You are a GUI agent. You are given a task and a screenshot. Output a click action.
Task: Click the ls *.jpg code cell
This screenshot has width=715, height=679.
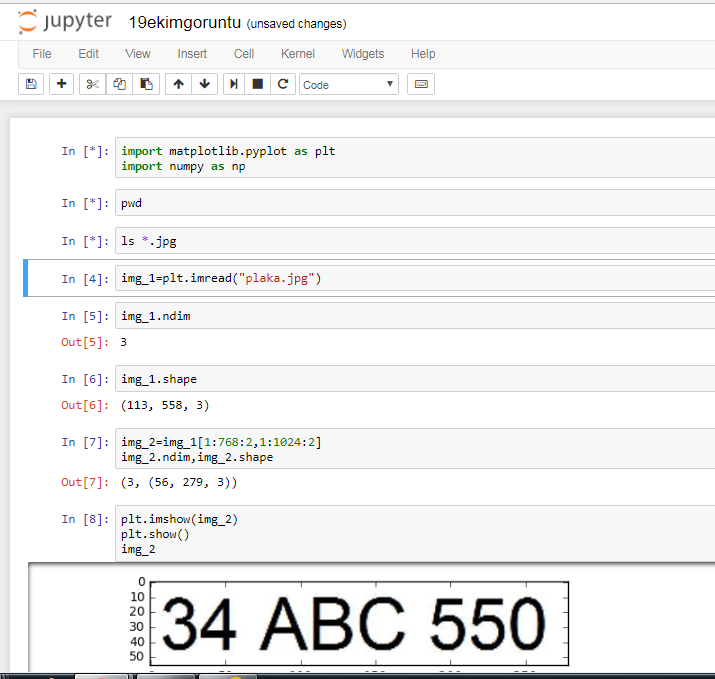[x=415, y=241]
